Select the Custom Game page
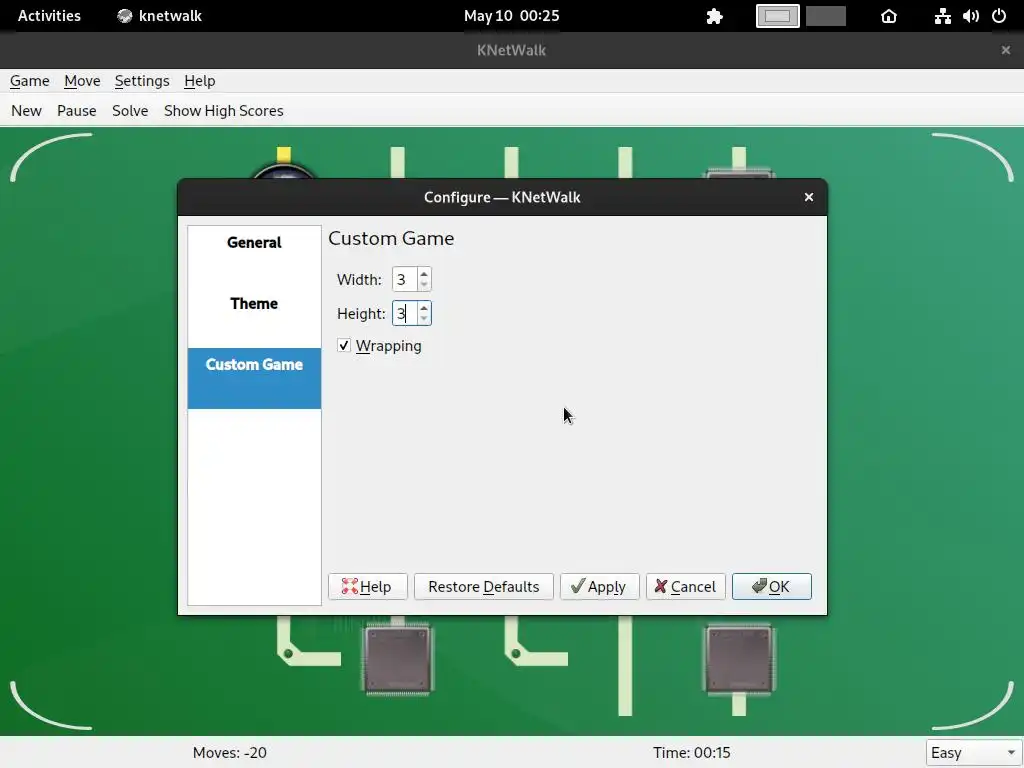The height and width of the screenshot is (768, 1024). (254, 378)
